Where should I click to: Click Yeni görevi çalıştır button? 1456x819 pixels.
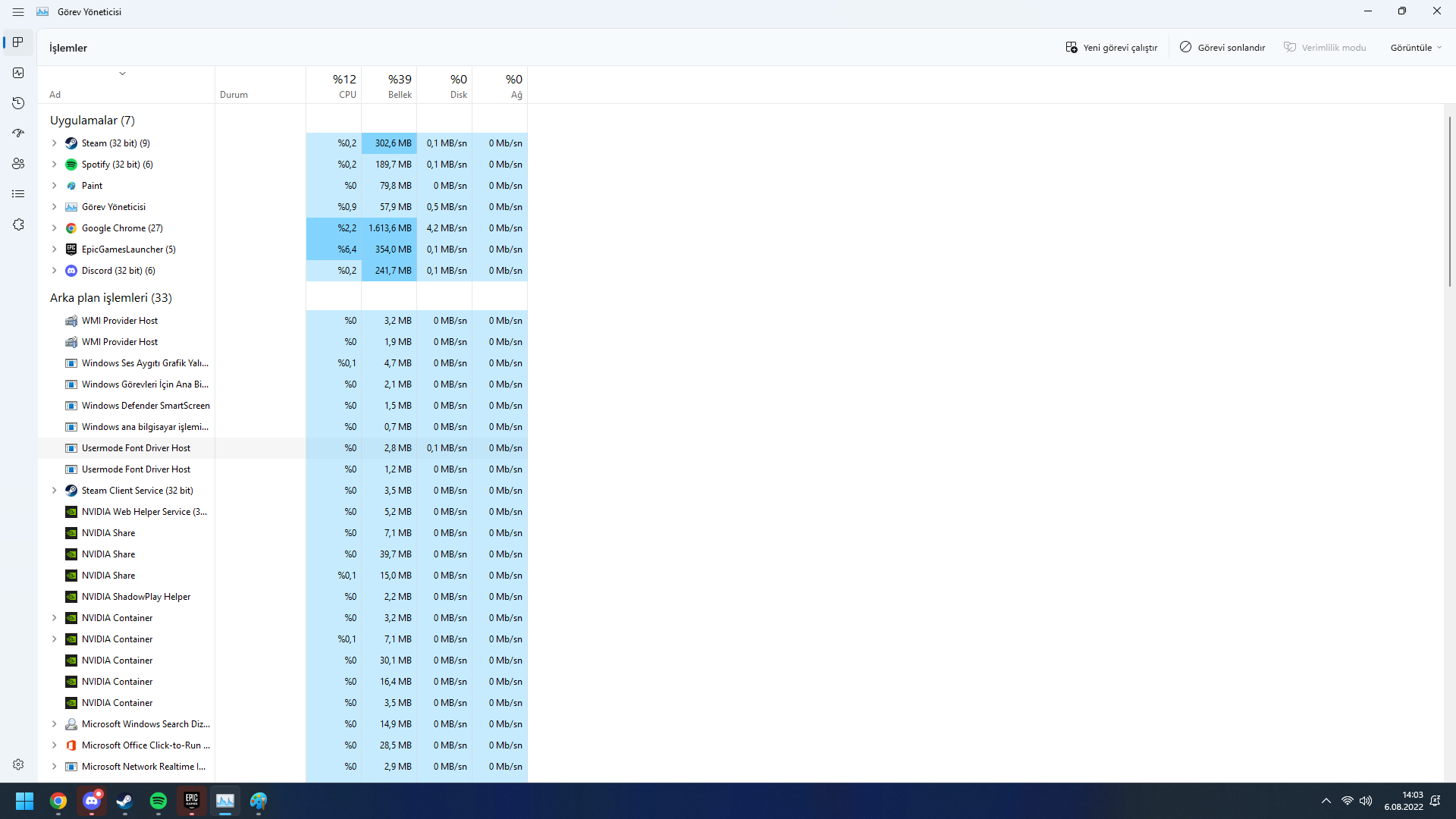pos(1111,48)
